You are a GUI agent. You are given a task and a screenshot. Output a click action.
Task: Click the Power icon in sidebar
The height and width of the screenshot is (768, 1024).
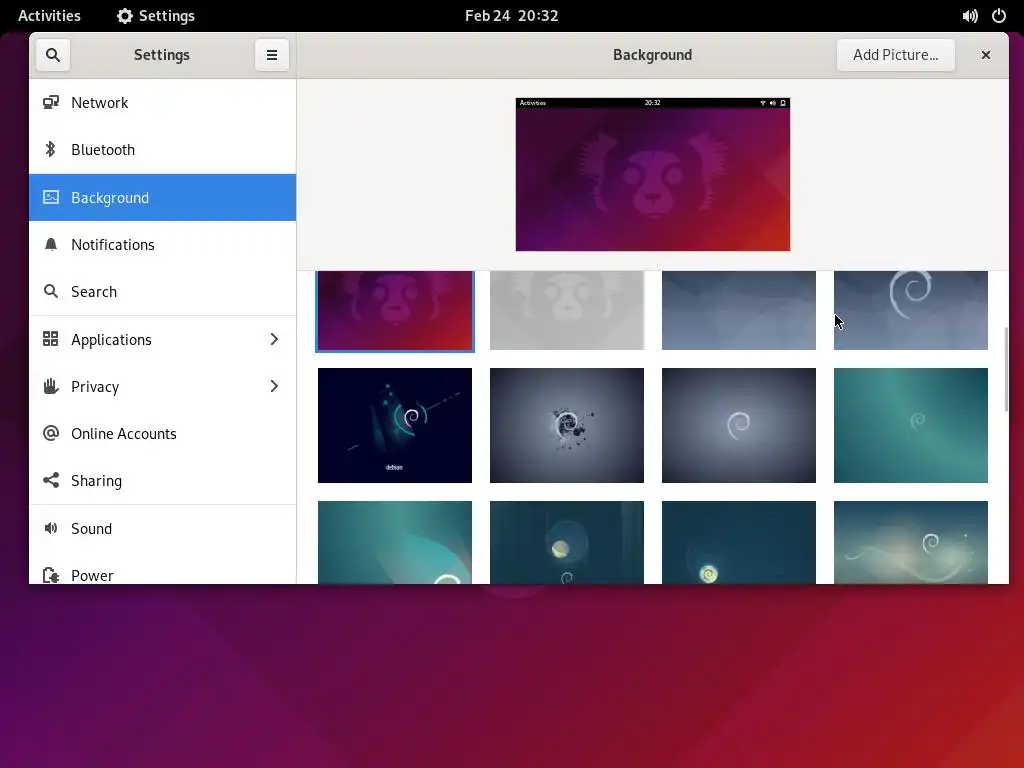51,575
